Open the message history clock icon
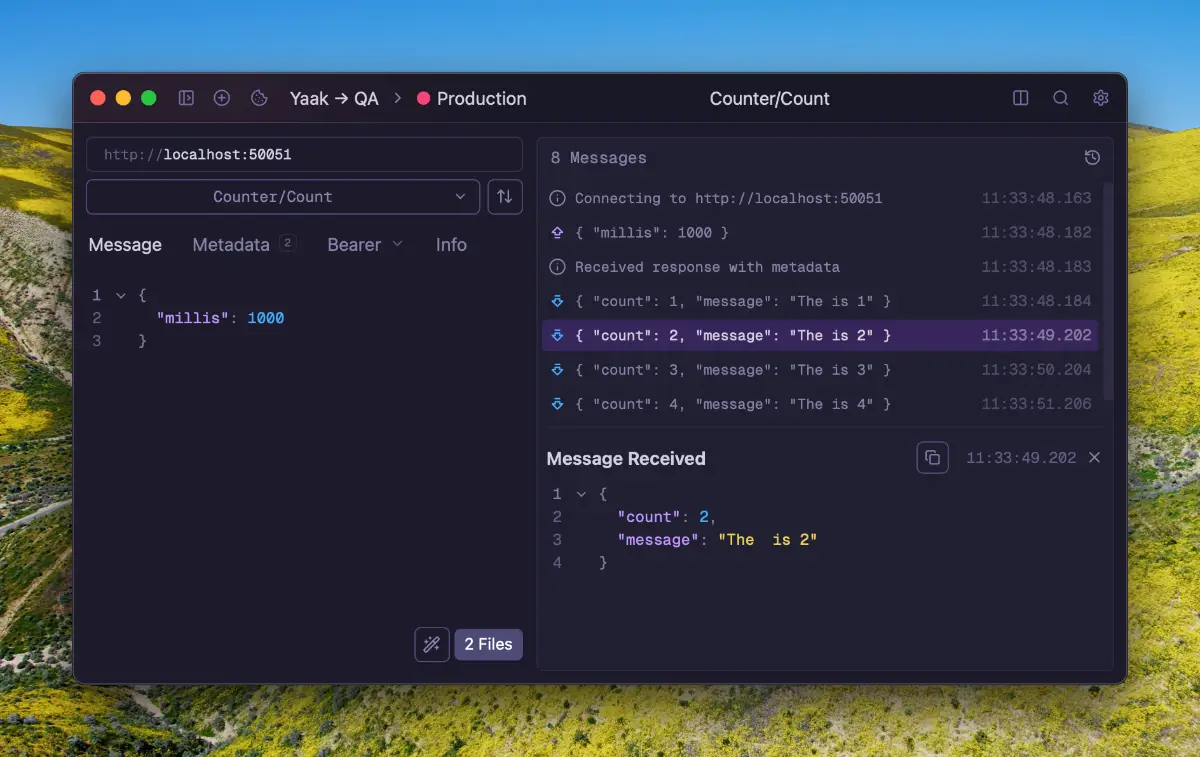1200x757 pixels. coord(1092,158)
